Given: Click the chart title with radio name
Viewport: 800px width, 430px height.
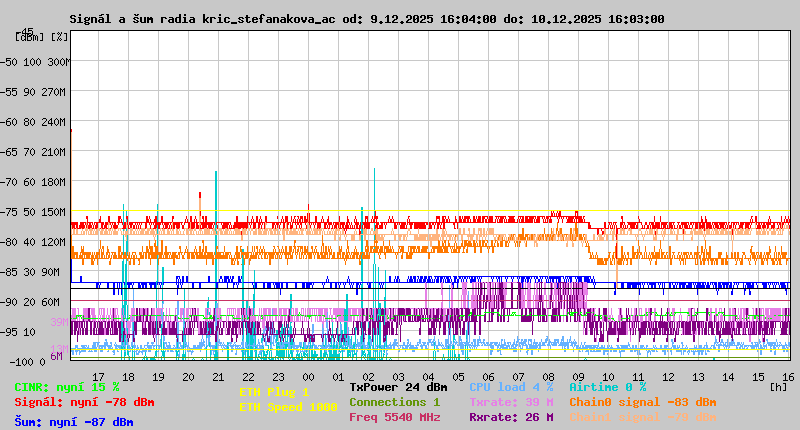Looking at the screenshot, I should pyautogui.click(x=366, y=19).
